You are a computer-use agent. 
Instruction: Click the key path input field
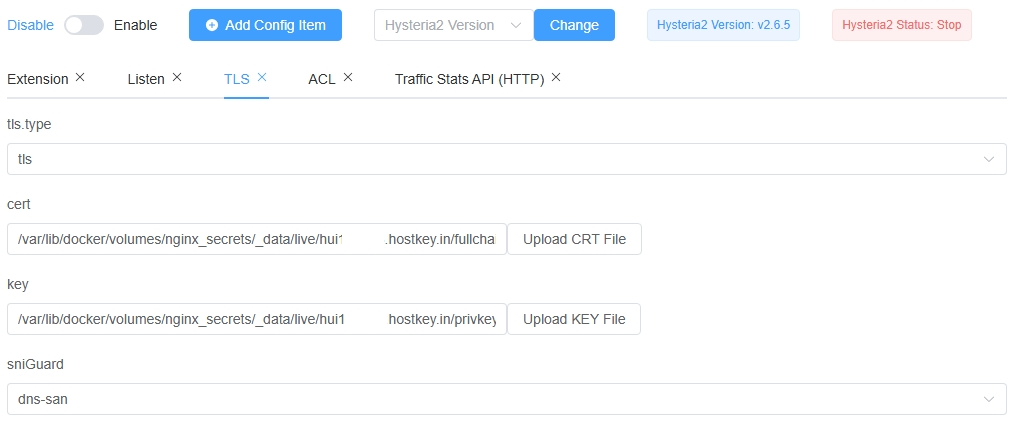256,319
